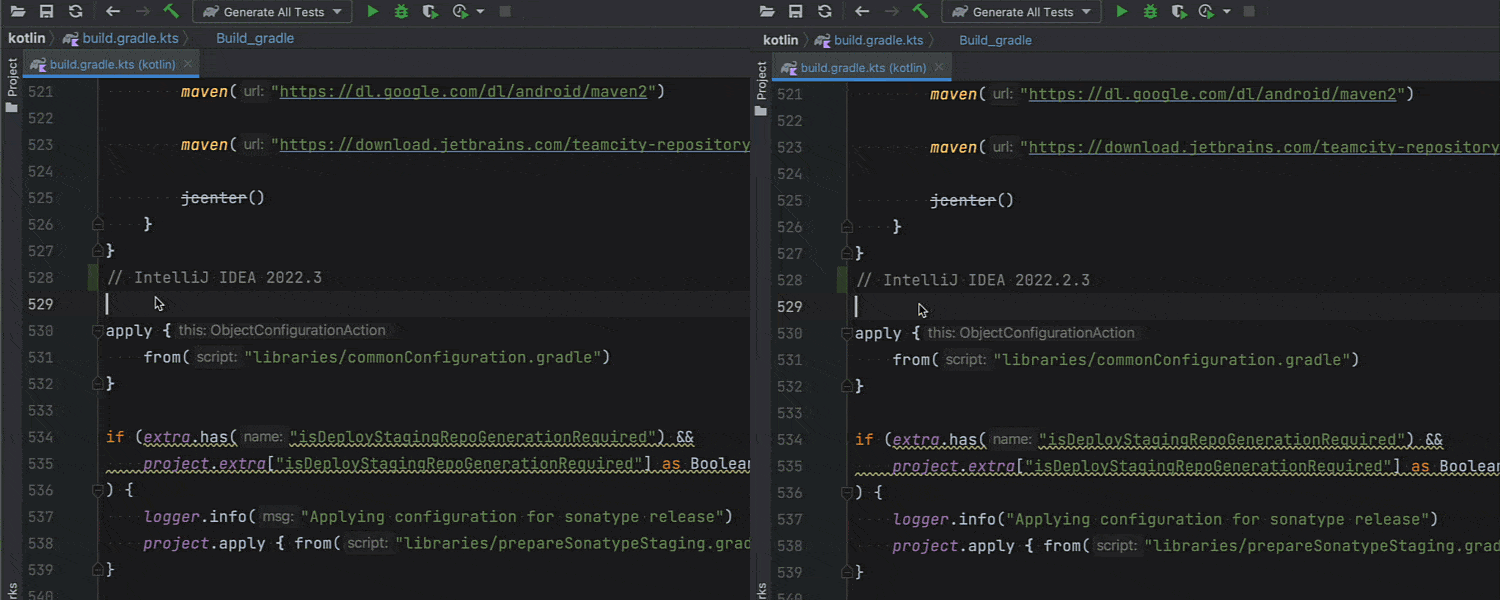Save all files via the toolbar
Screen dimensions: 1500x600
coord(46,11)
